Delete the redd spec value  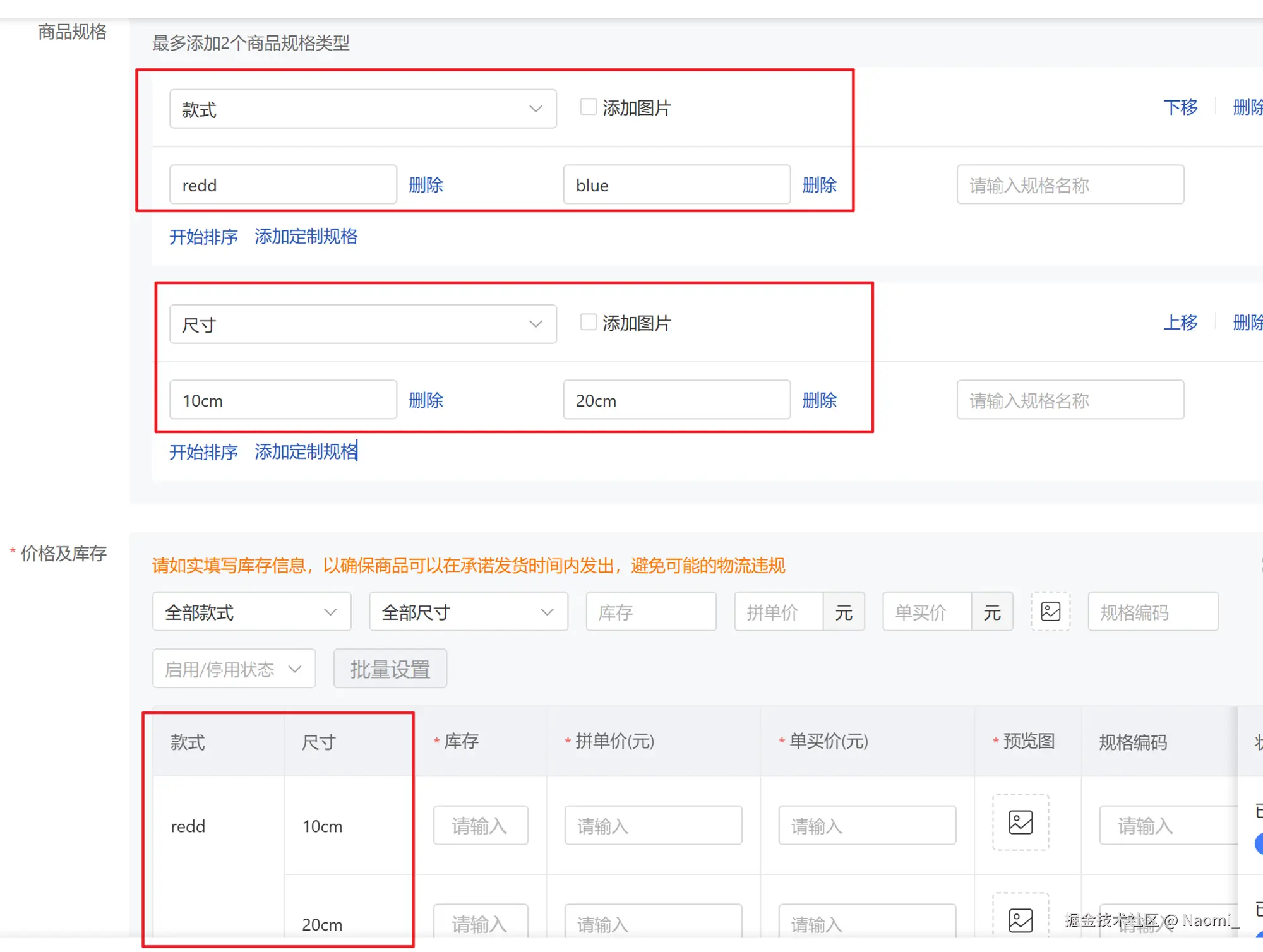[426, 185]
